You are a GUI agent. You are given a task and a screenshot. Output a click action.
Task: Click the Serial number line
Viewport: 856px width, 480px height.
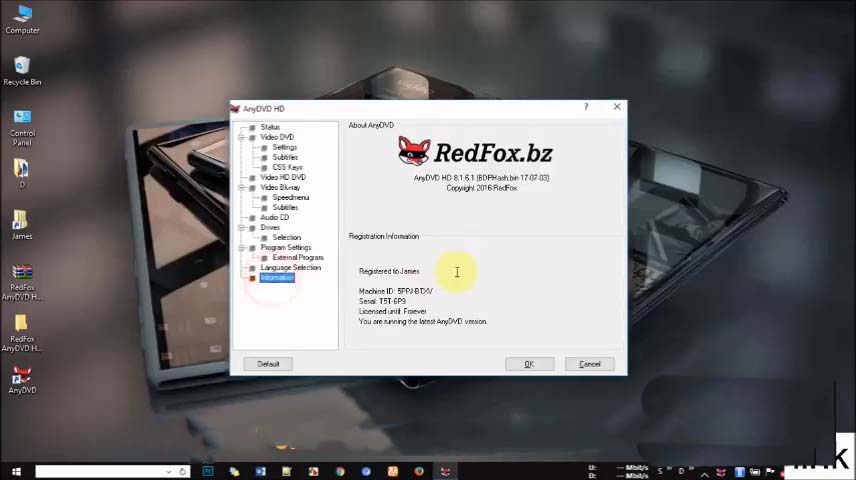(382, 301)
